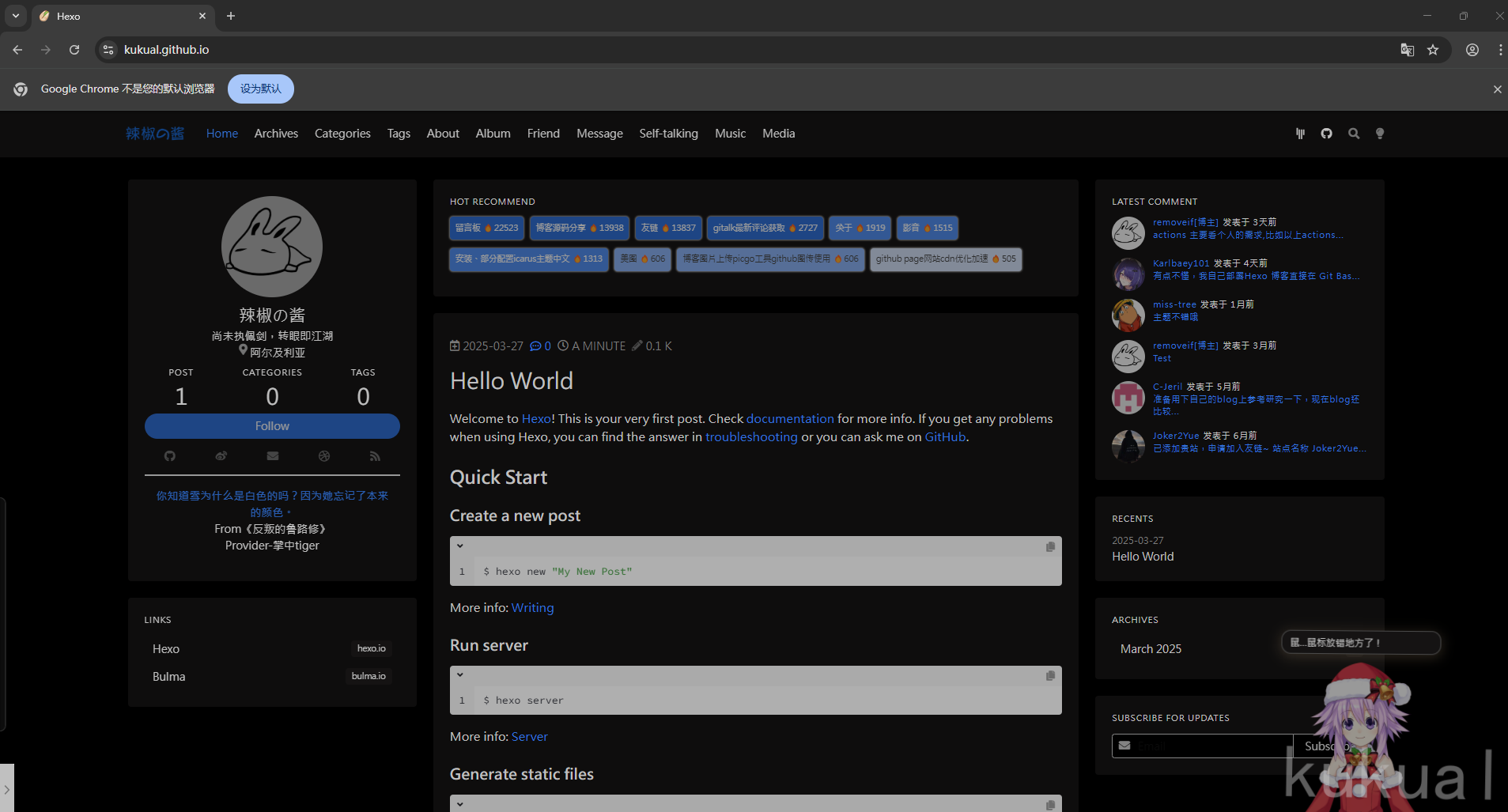Open the Album menu item
Screen dimensions: 1508x812
pos(493,134)
